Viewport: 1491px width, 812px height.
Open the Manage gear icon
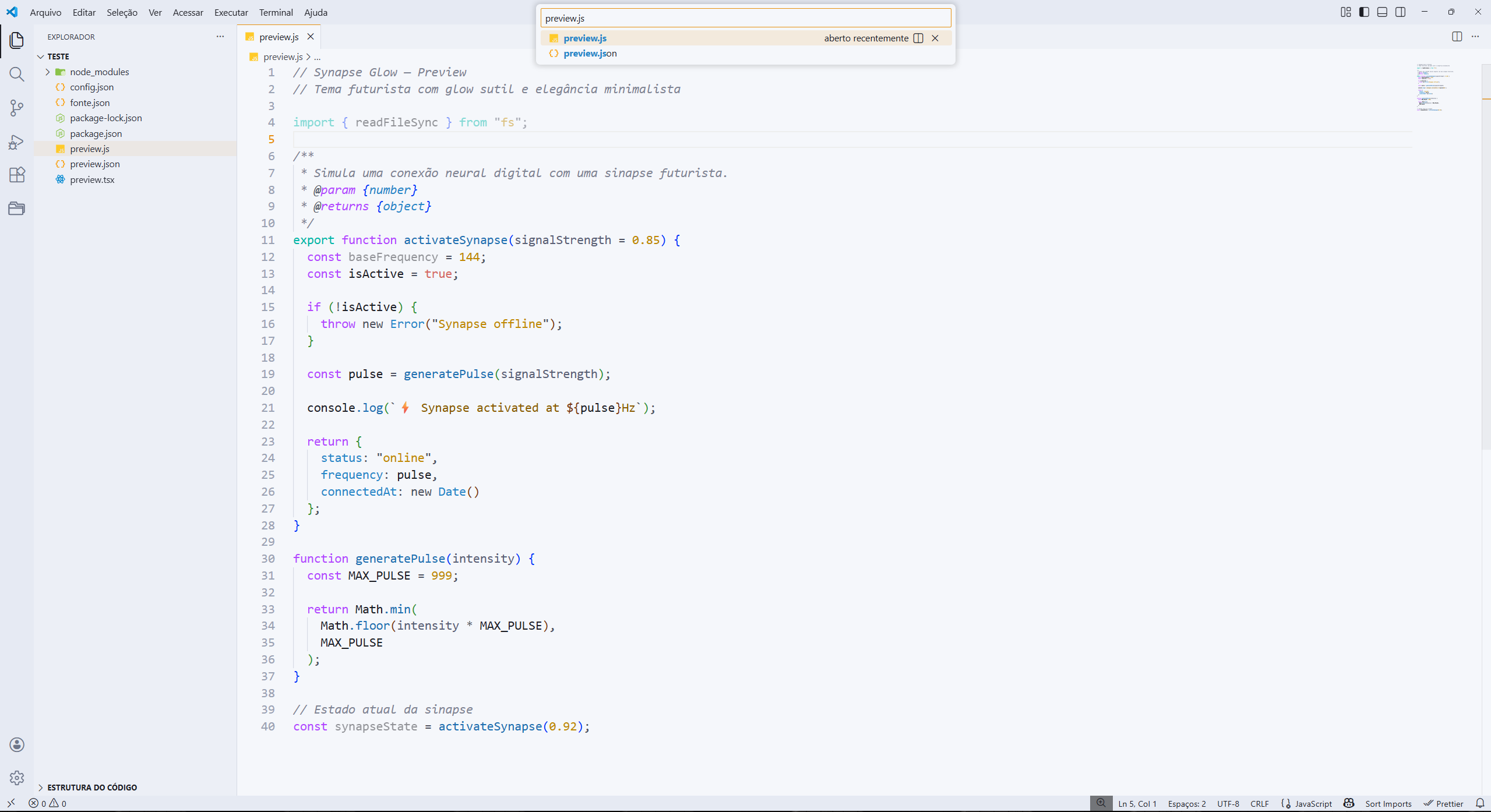(16, 778)
